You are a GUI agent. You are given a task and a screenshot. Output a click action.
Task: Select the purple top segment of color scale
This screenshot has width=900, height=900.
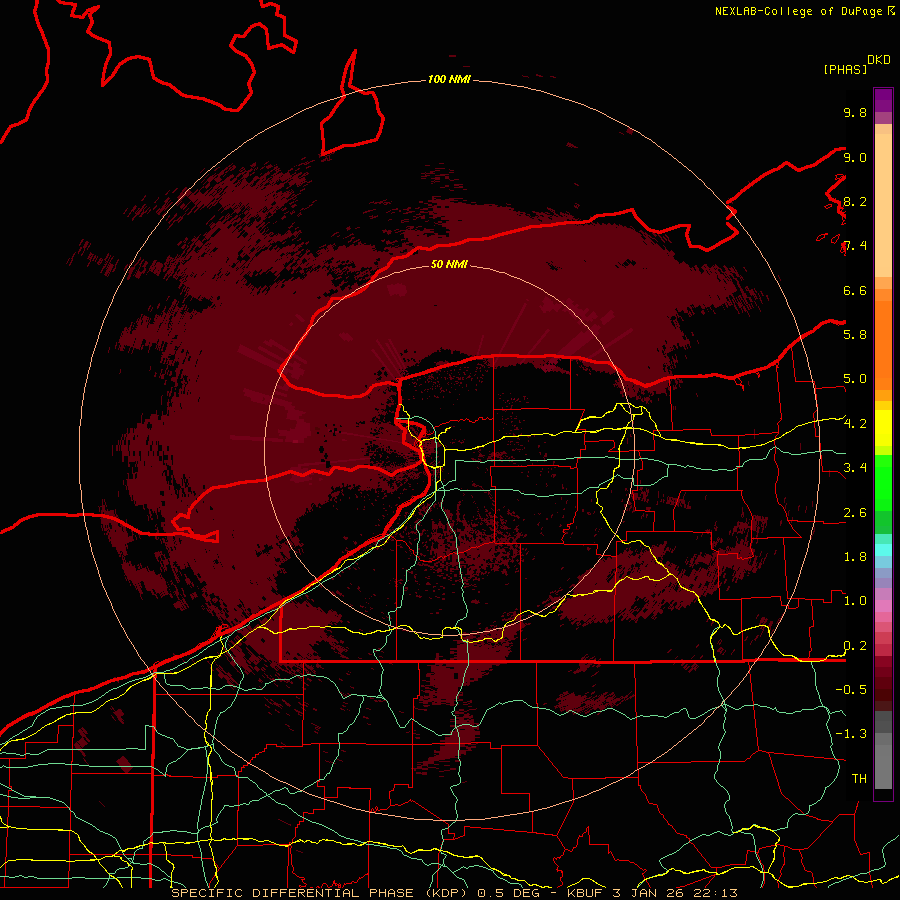pyautogui.click(x=883, y=100)
